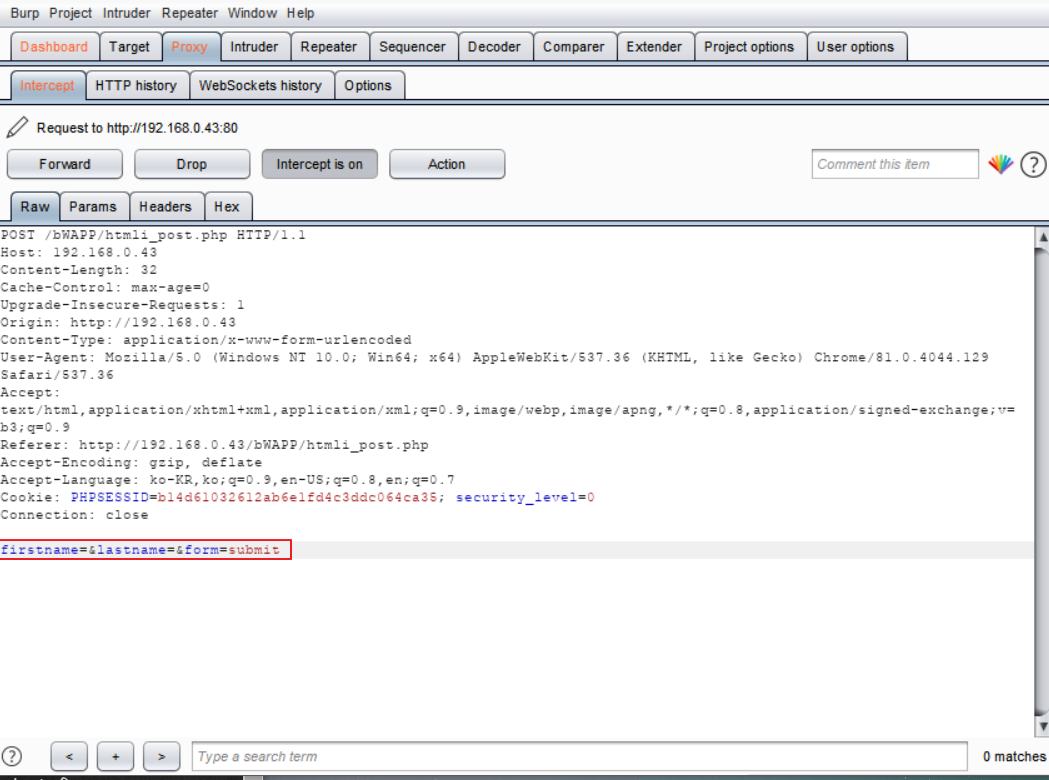Image resolution: width=1049 pixels, height=780 pixels.
Task: Select the Proxy tab
Action: 190,47
